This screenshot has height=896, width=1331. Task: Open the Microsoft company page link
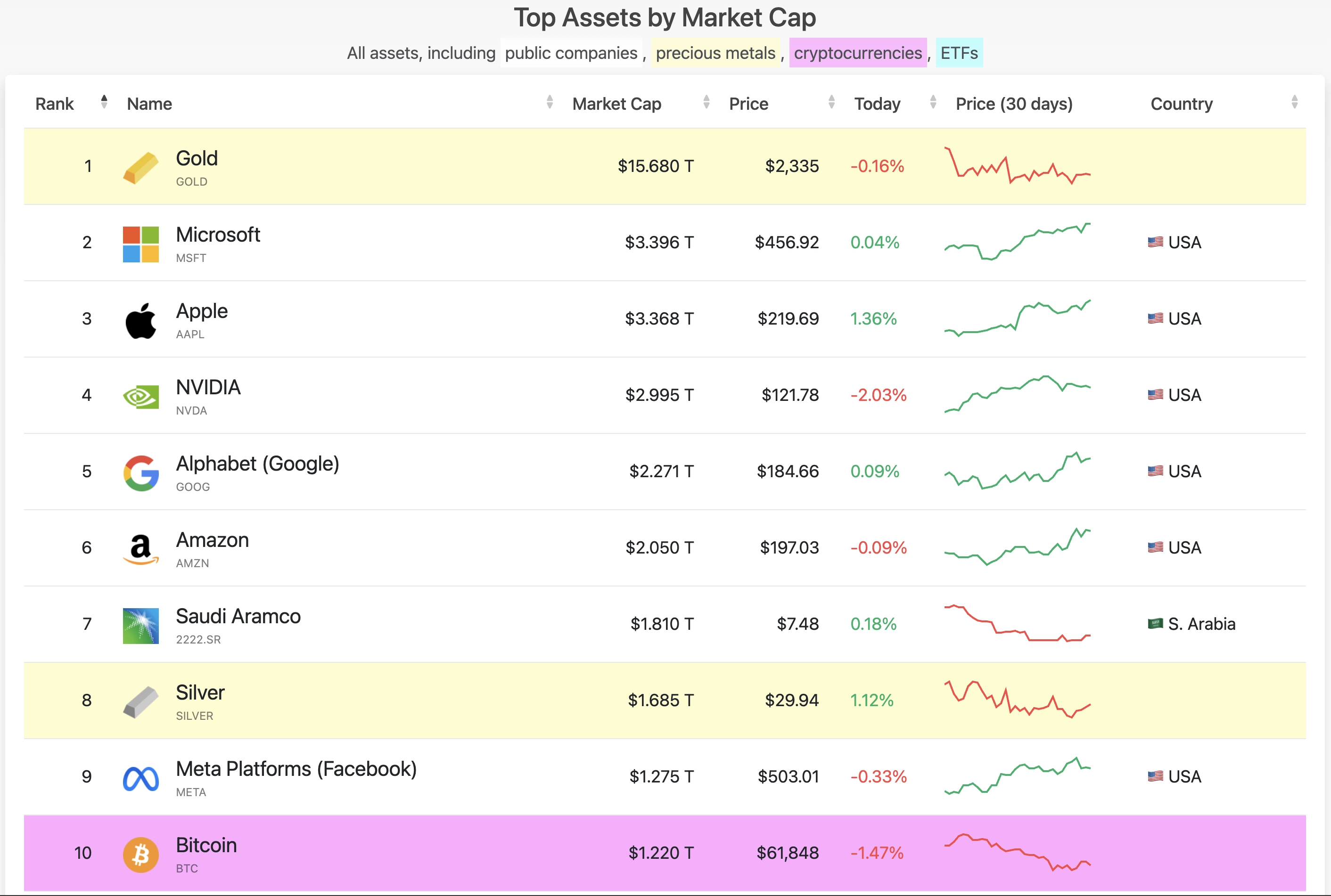pos(218,235)
